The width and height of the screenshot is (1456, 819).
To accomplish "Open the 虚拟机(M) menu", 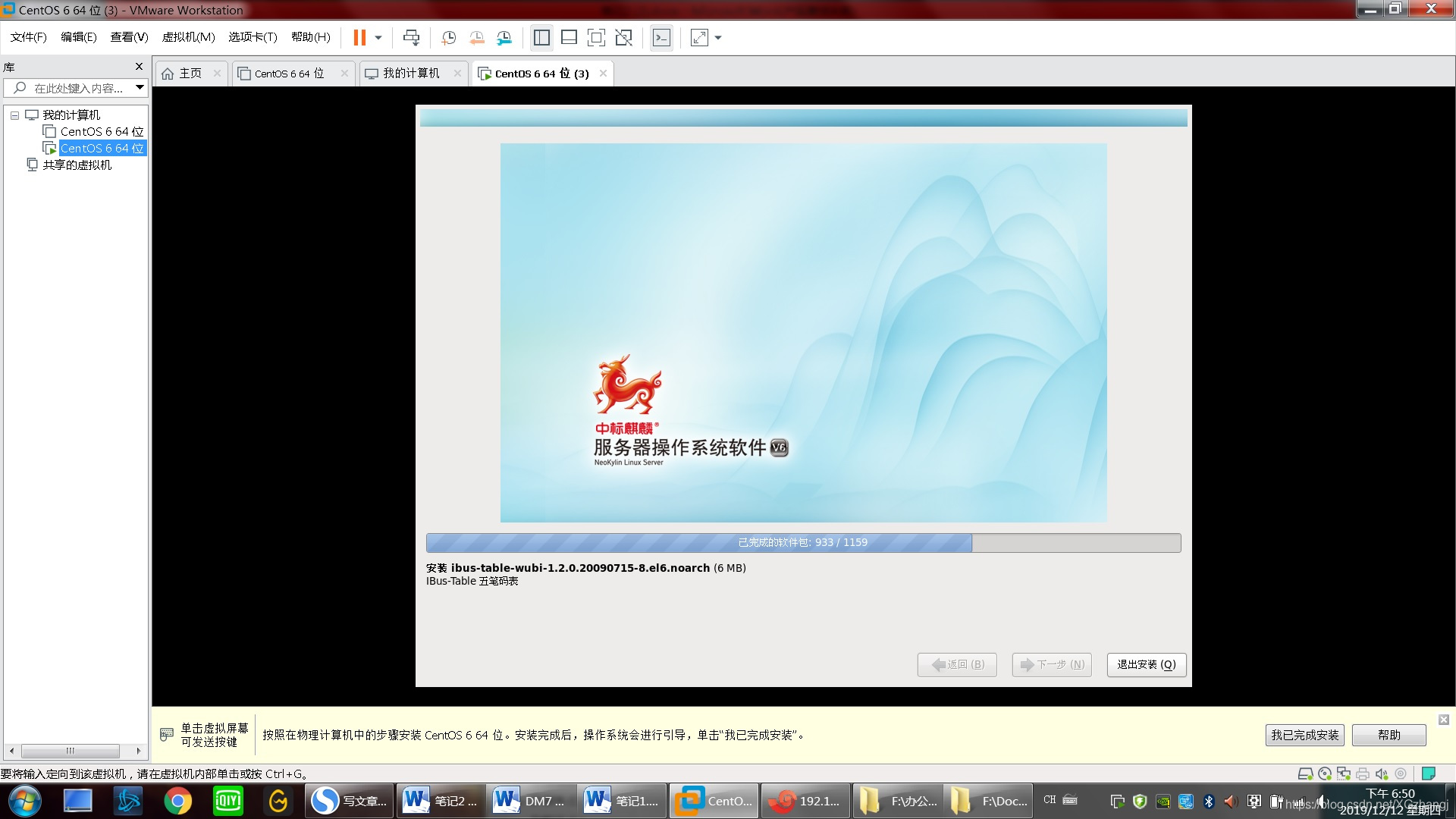I will click(x=189, y=37).
